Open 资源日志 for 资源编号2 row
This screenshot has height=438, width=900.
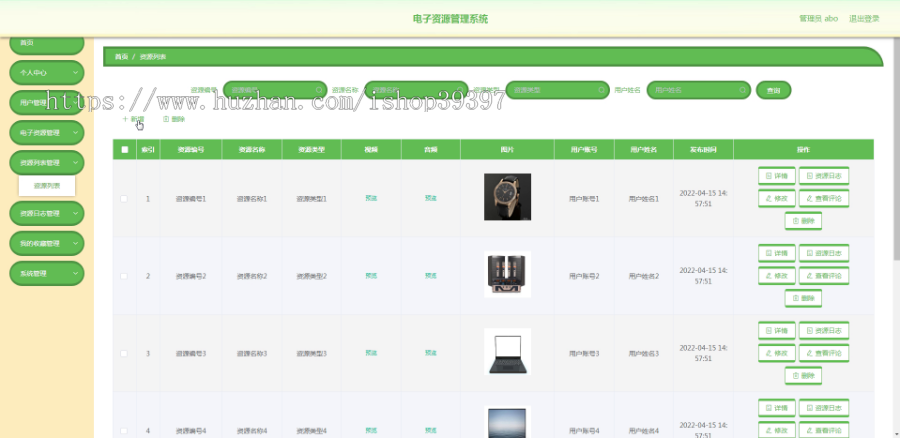click(824, 253)
